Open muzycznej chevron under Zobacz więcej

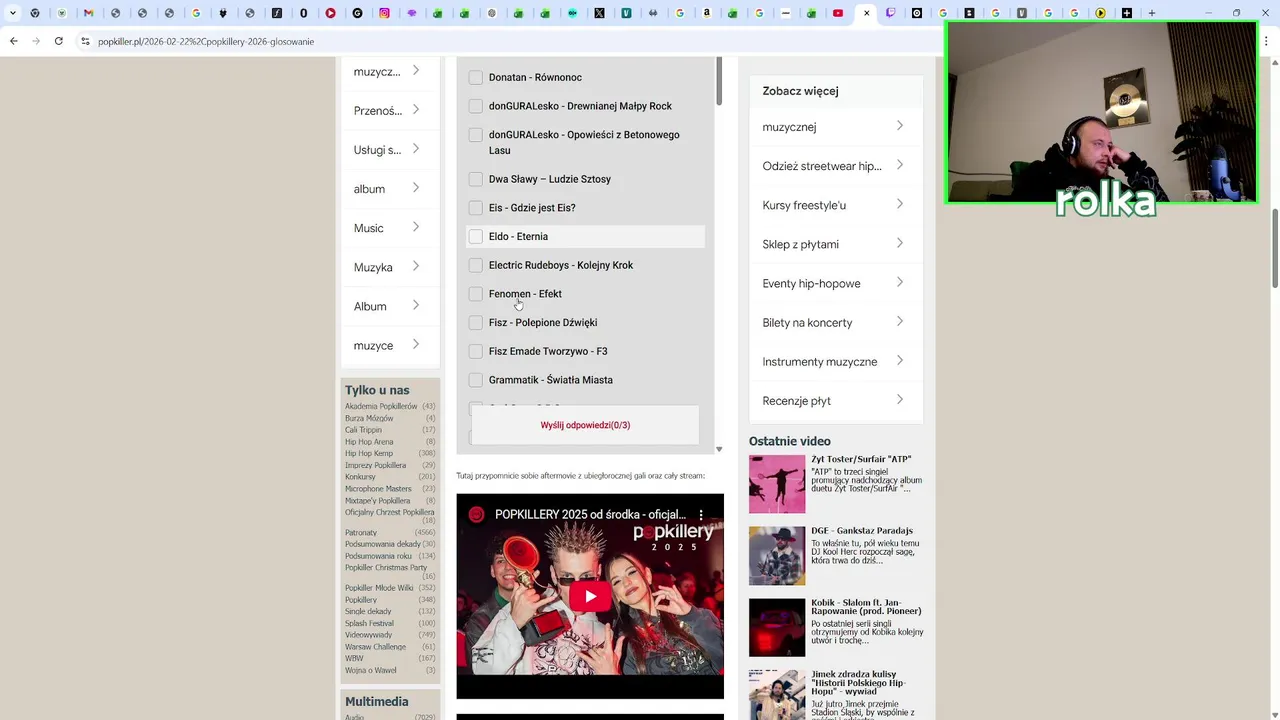click(900, 126)
